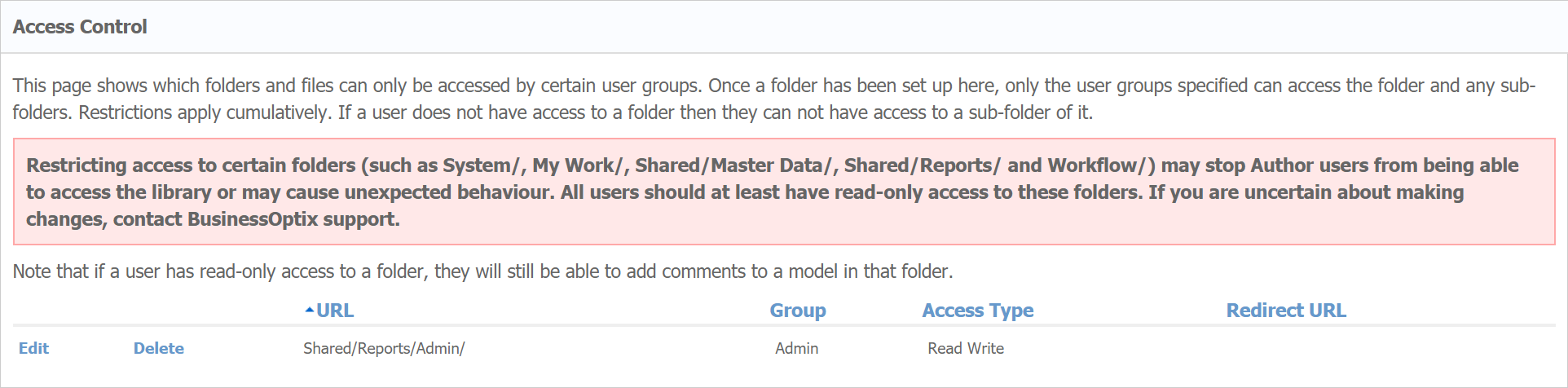
Task: Click the Access Control page heading
Action: [x=80, y=27]
